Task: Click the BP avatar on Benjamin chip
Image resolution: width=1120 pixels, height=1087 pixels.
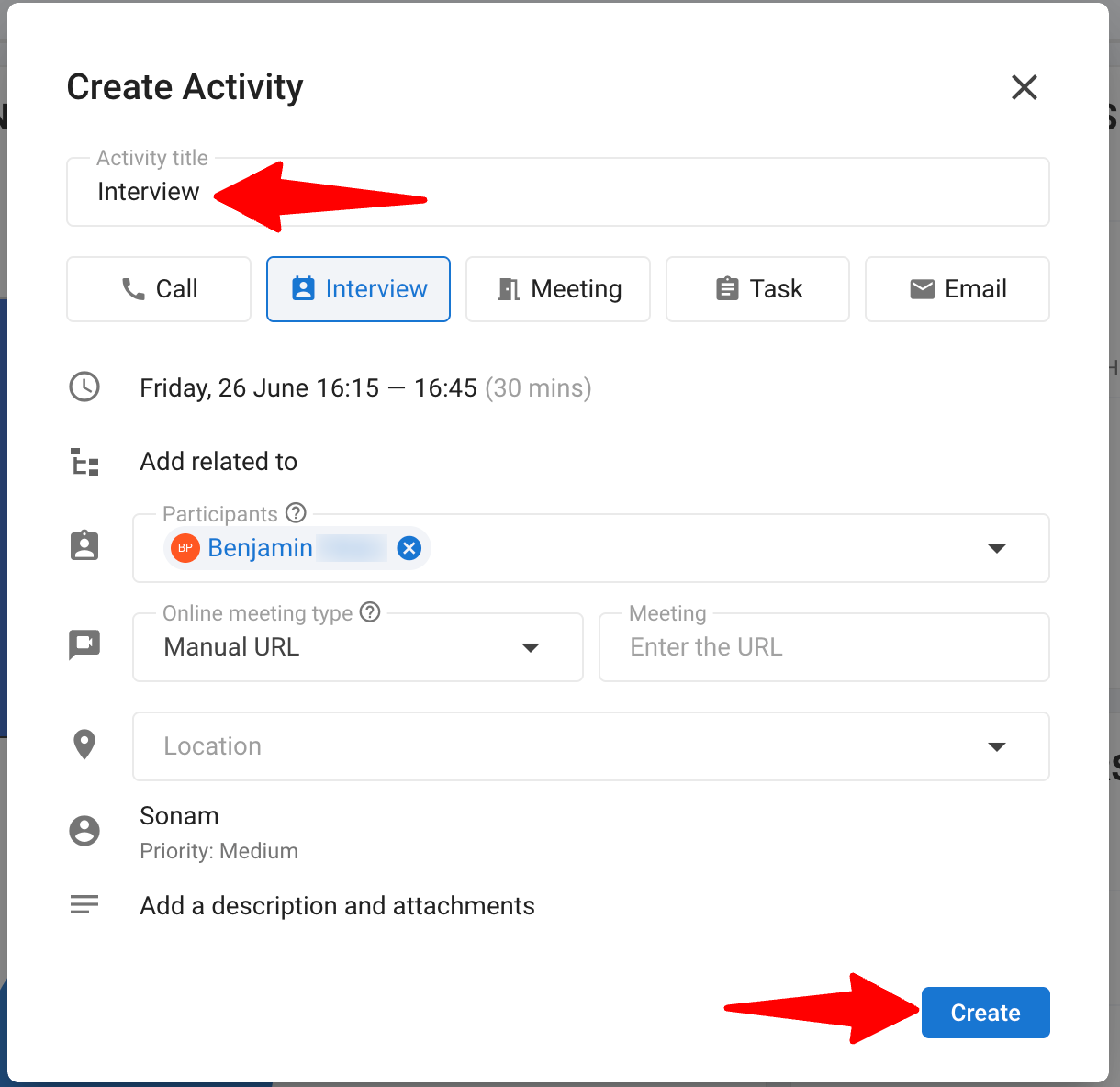Action: 185,548
